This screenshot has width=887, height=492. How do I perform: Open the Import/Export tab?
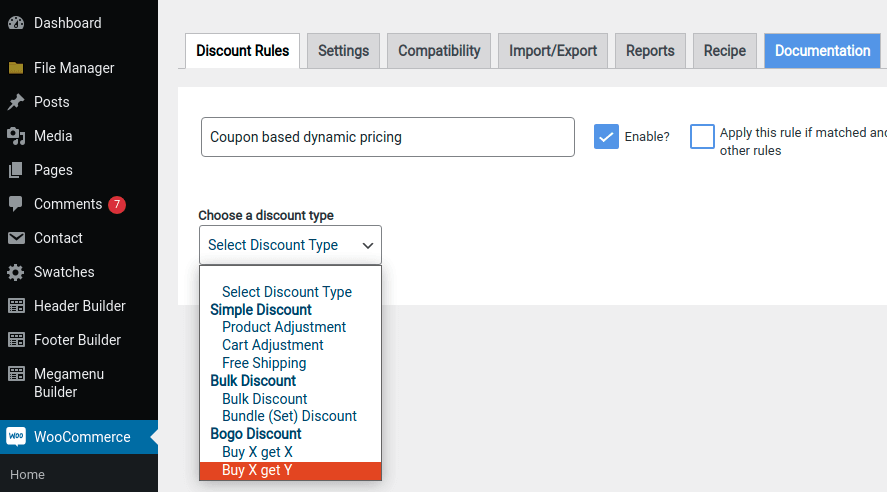tap(552, 51)
